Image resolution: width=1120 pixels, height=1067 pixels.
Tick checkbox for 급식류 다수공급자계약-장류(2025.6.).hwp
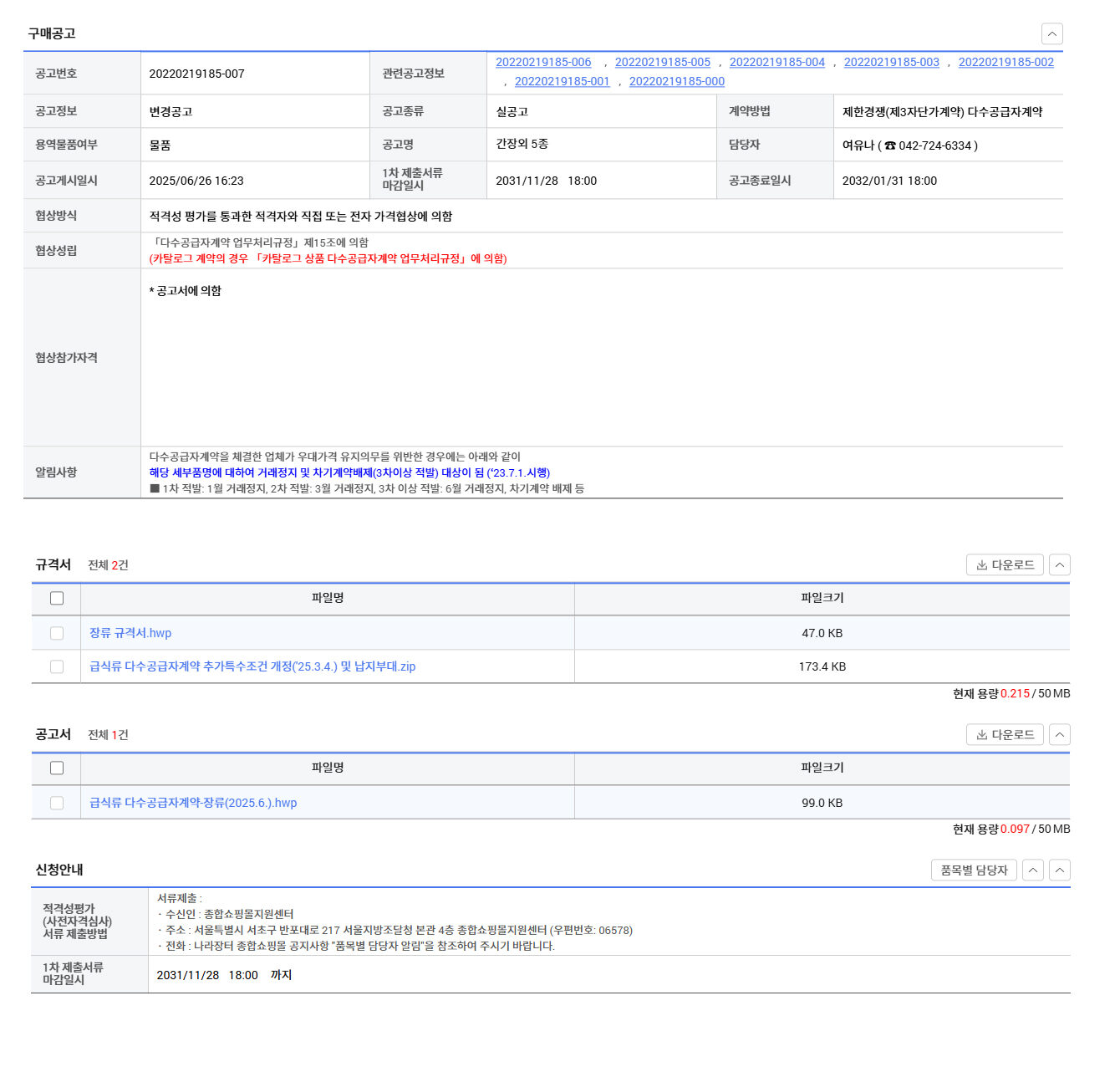pyautogui.click(x=57, y=804)
